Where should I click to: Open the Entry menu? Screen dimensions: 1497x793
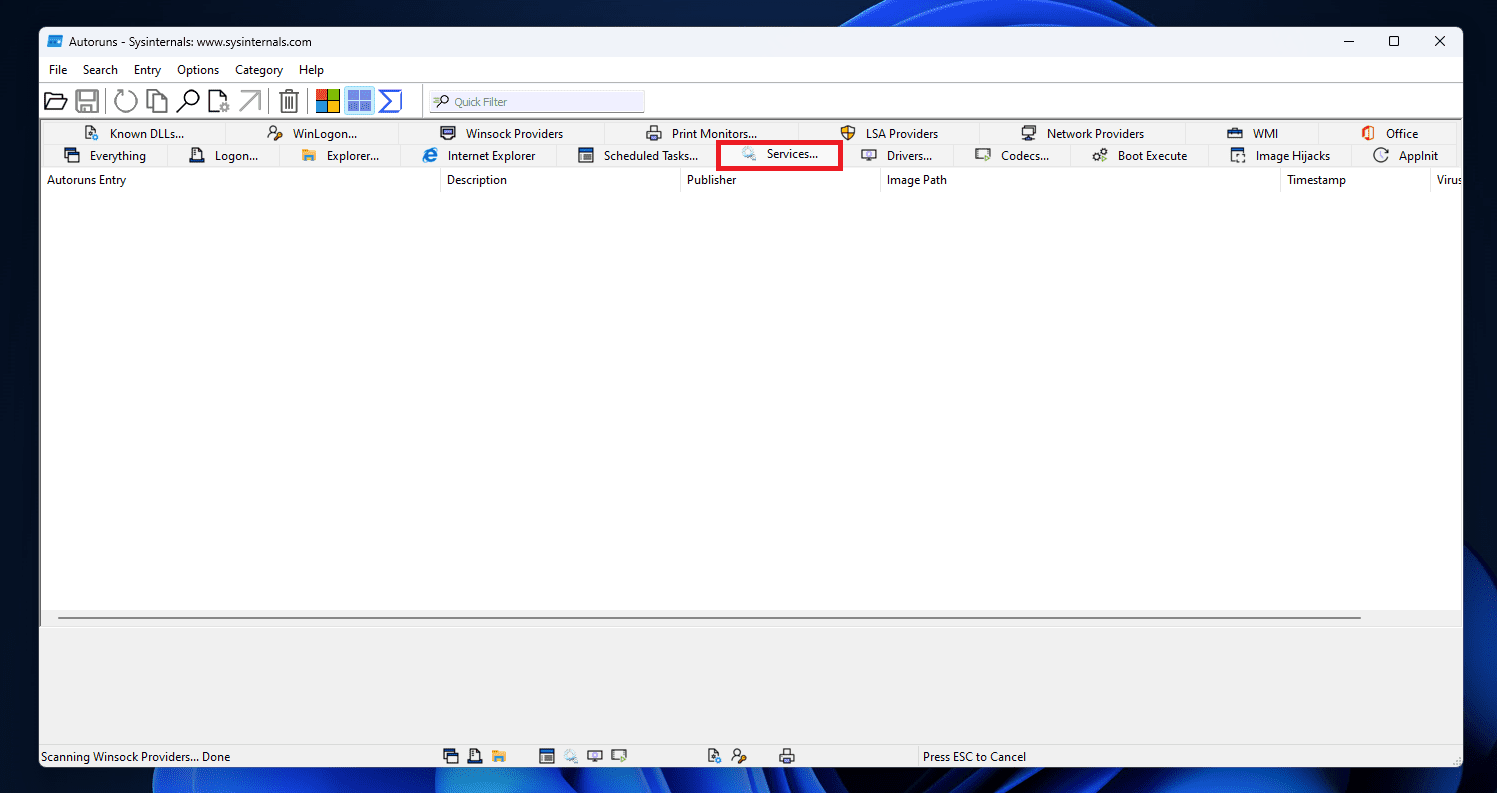(147, 70)
